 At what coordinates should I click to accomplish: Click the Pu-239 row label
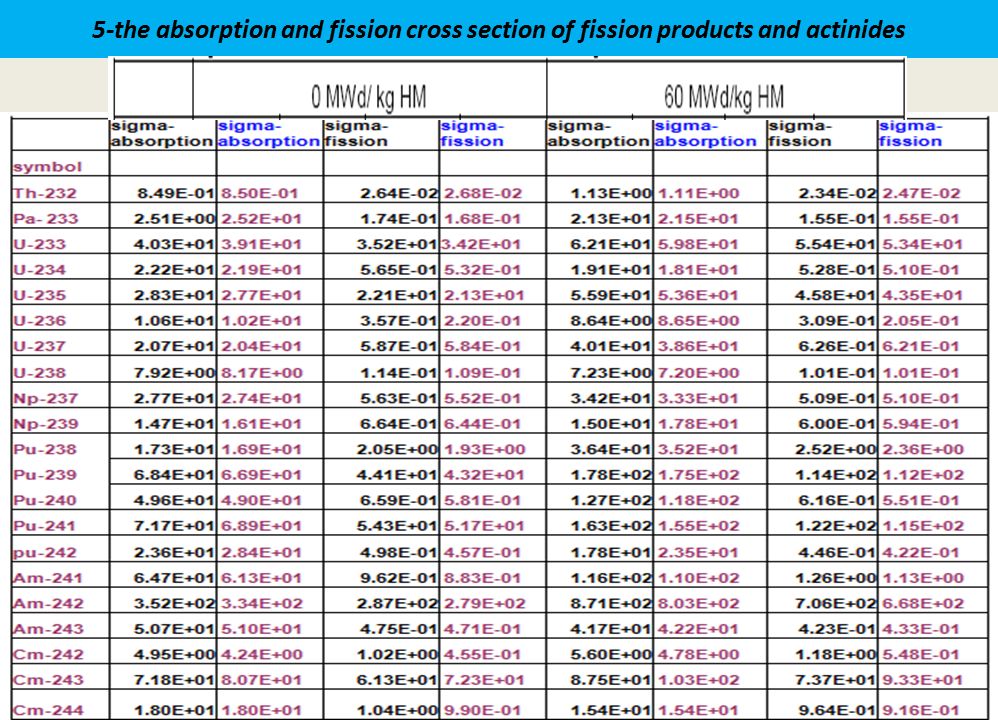click(x=45, y=475)
